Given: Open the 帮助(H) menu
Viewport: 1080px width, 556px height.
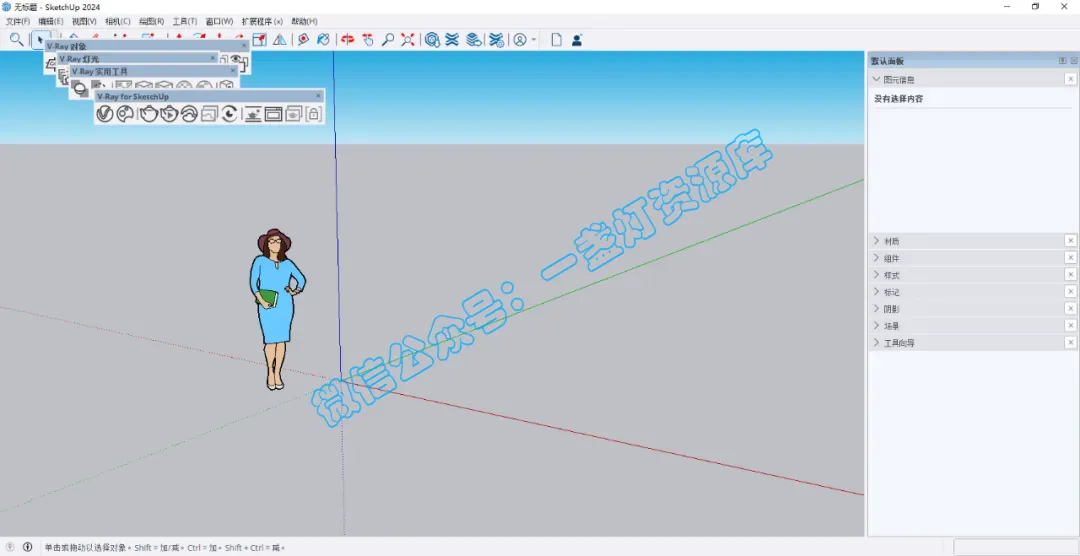Looking at the screenshot, I should click(304, 21).
